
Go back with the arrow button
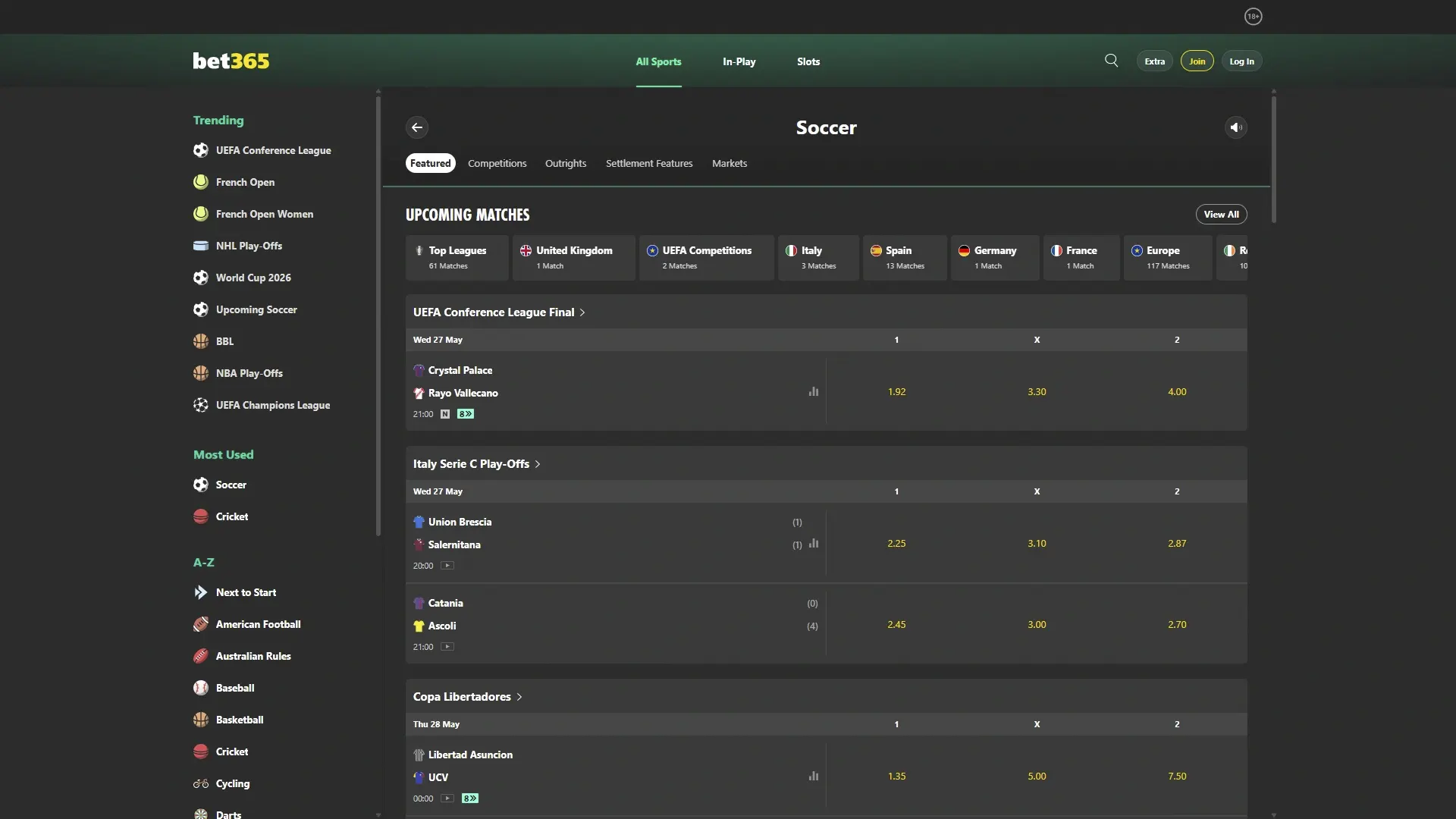417,127
